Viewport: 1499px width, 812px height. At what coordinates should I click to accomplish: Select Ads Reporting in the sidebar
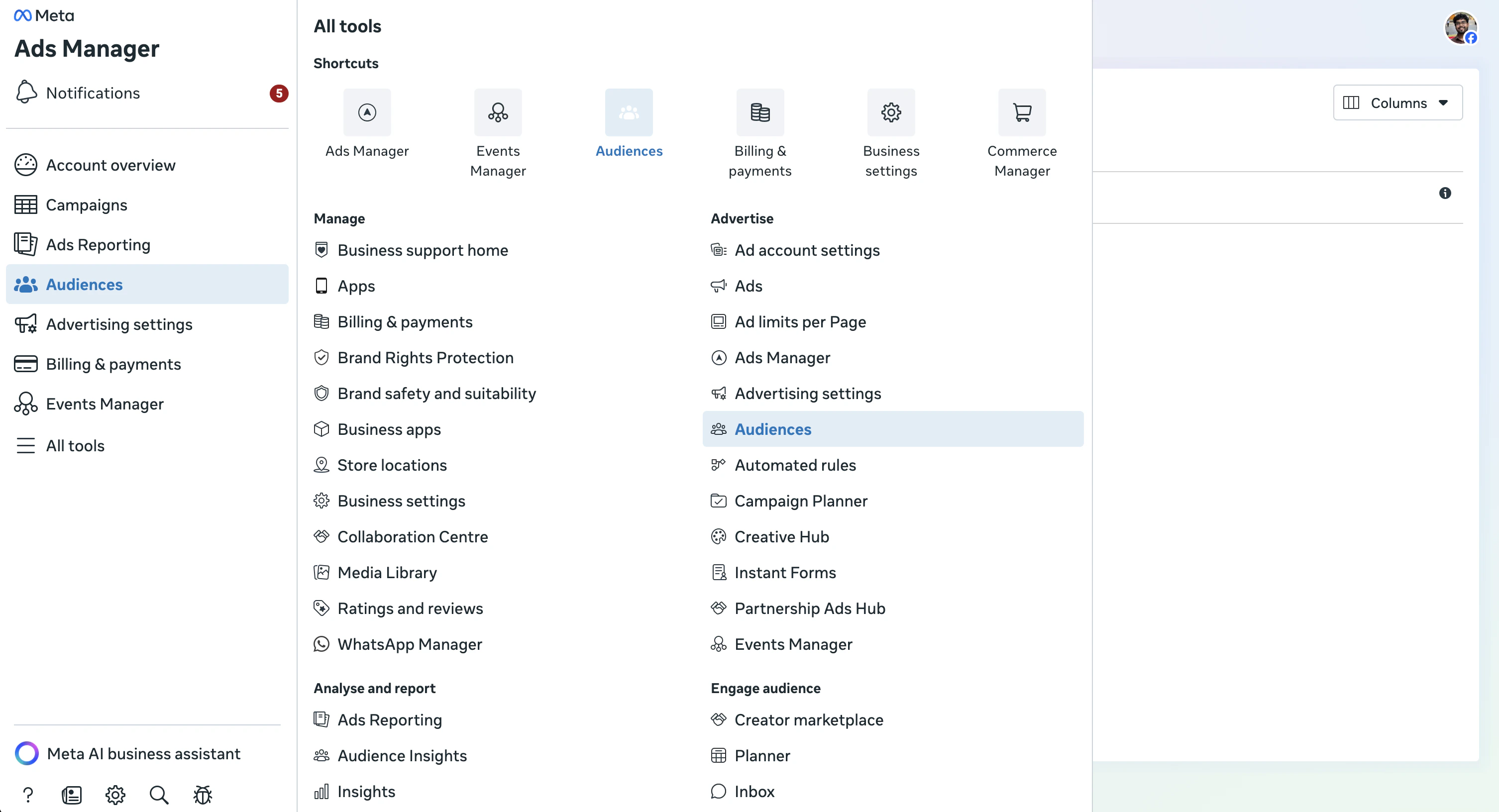point(98,244)
